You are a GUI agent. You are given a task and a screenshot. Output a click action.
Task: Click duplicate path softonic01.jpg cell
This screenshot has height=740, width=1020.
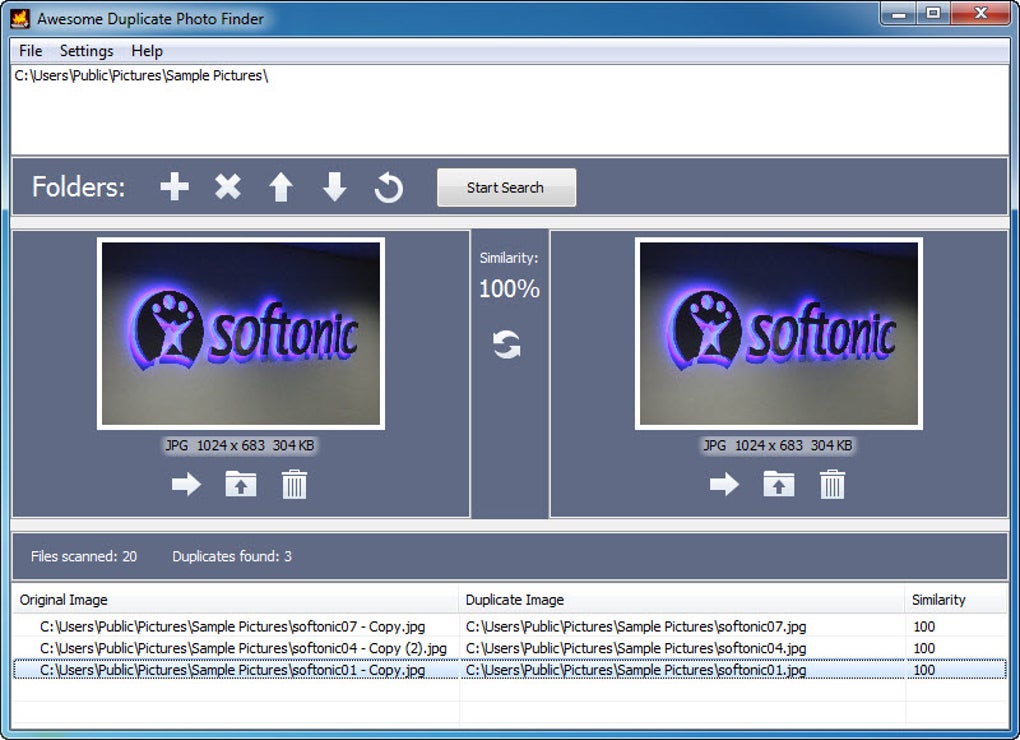tap(636, 670)
